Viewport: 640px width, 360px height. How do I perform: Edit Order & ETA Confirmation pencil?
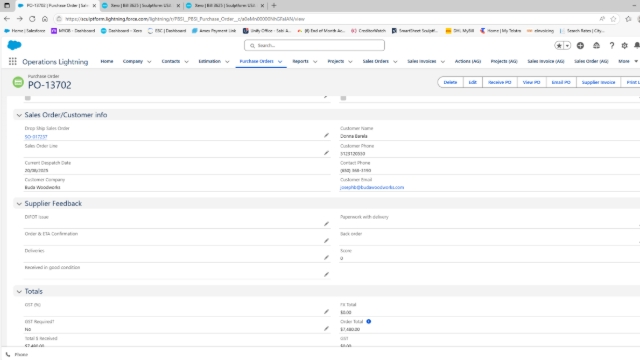point(326,240)
